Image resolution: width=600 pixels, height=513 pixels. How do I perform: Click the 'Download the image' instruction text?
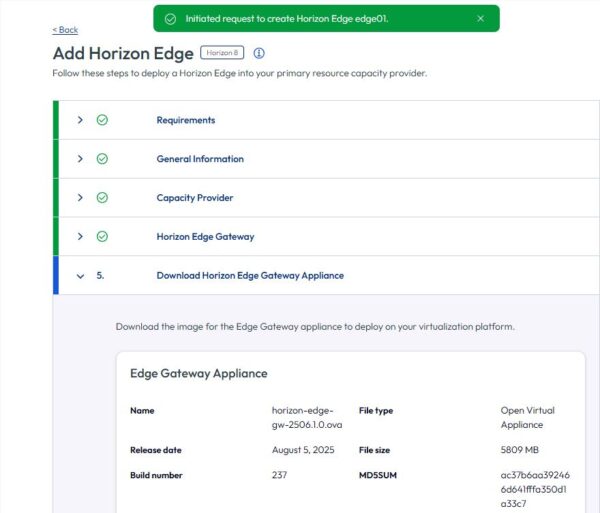click(x=315, y=327)
